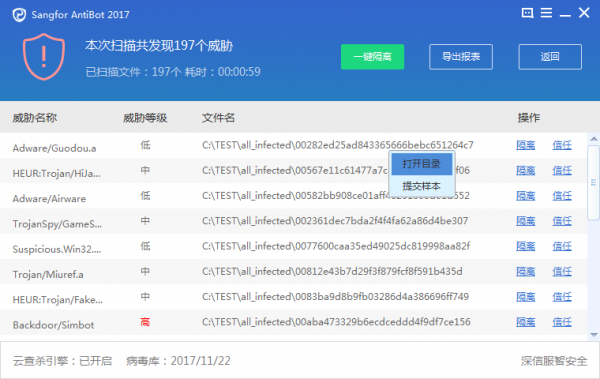Trust the TrojanSpy/GameS... file

562,221
